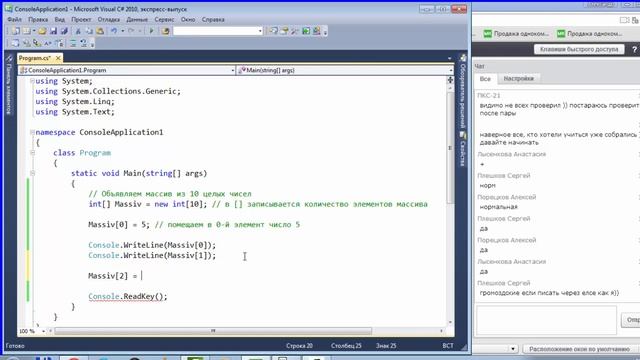Viewport: 640px width, 360px height.
Task: Click the question mark help icon in chat window
Action: point(634,49)
